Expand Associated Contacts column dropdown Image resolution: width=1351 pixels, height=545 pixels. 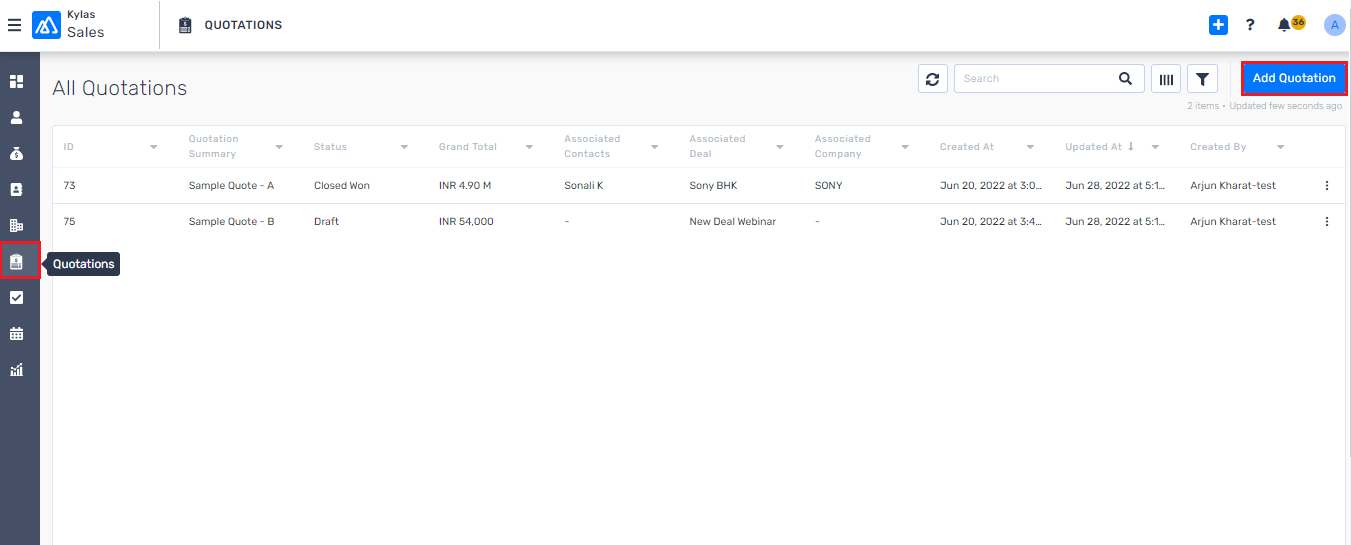pos(654,147)
